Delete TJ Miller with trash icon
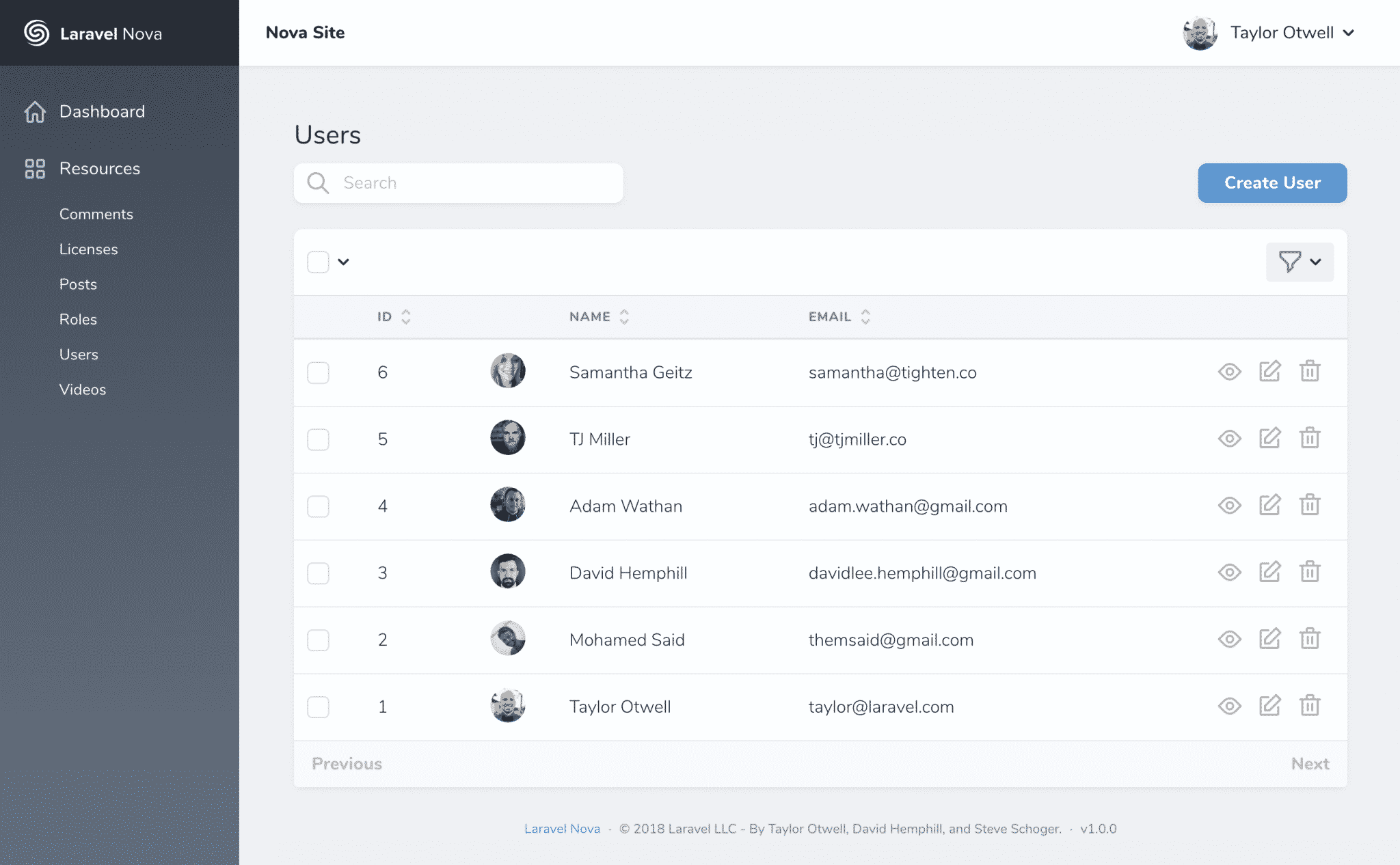Image resolution: width=1400 pixels, height=865 pixels. pyautogui.click(x=1309, y=438)
